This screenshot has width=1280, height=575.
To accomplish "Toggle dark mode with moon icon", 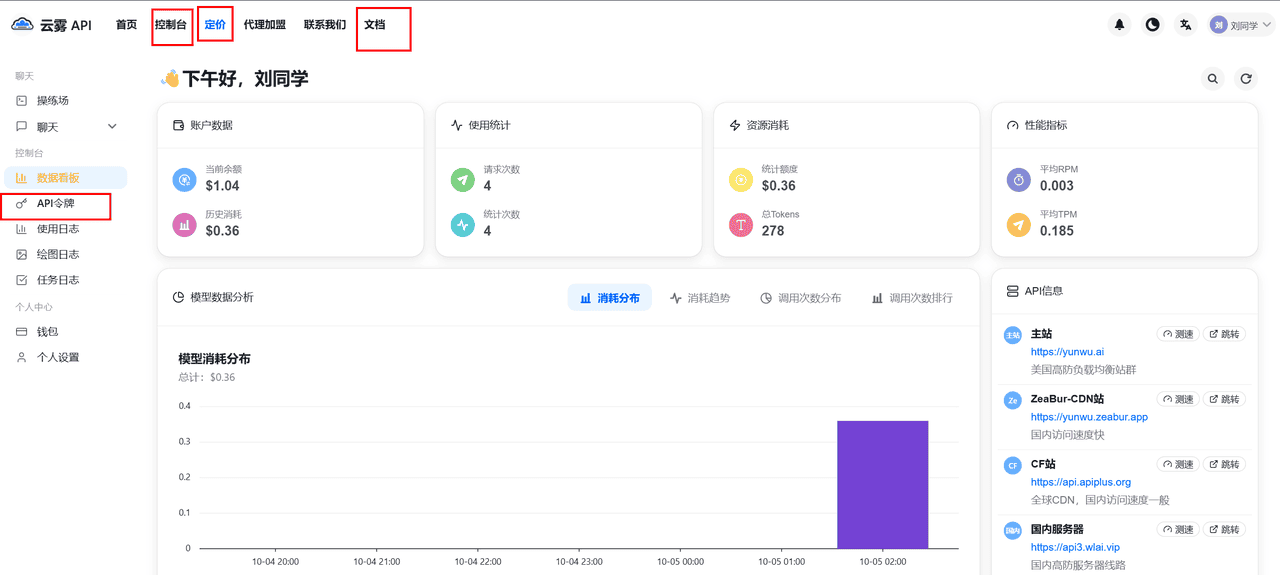I will 1152,25.
